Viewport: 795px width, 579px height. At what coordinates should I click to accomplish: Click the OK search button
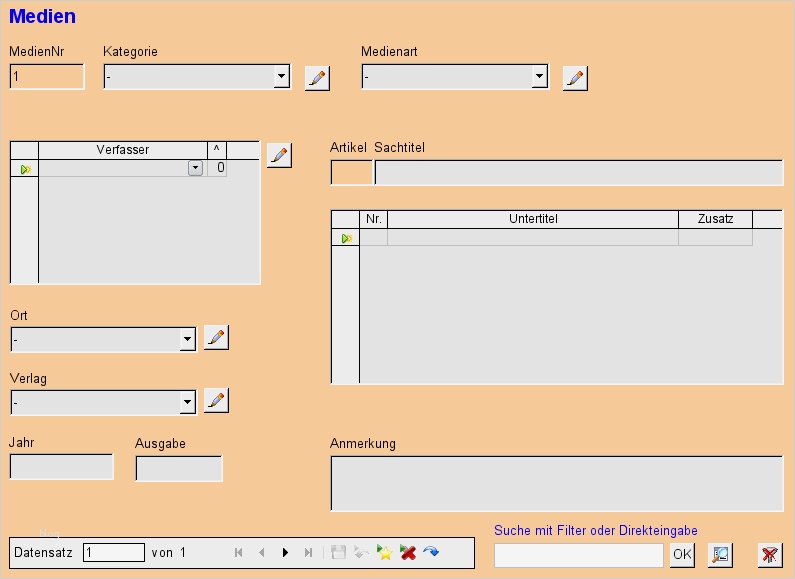click(x=682, y=555)
